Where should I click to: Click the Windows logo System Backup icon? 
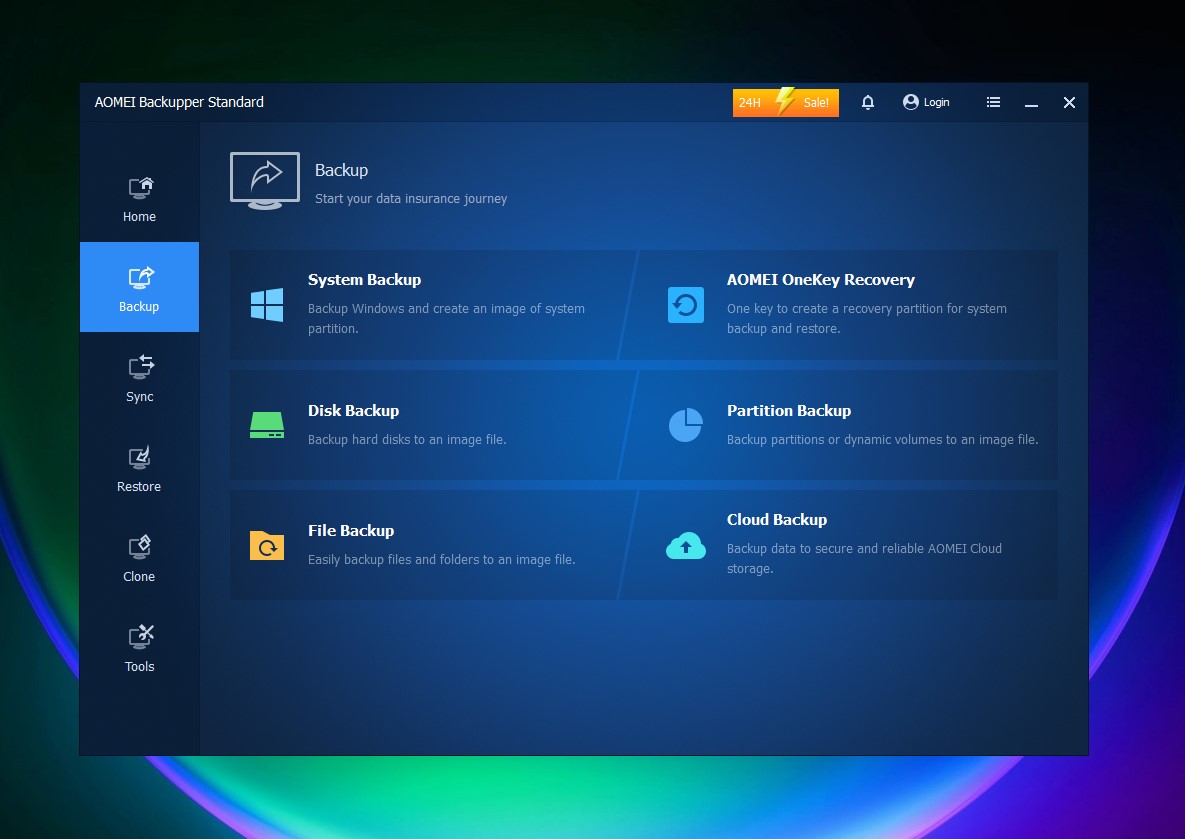pyautogui.click(x=267, y=305)
